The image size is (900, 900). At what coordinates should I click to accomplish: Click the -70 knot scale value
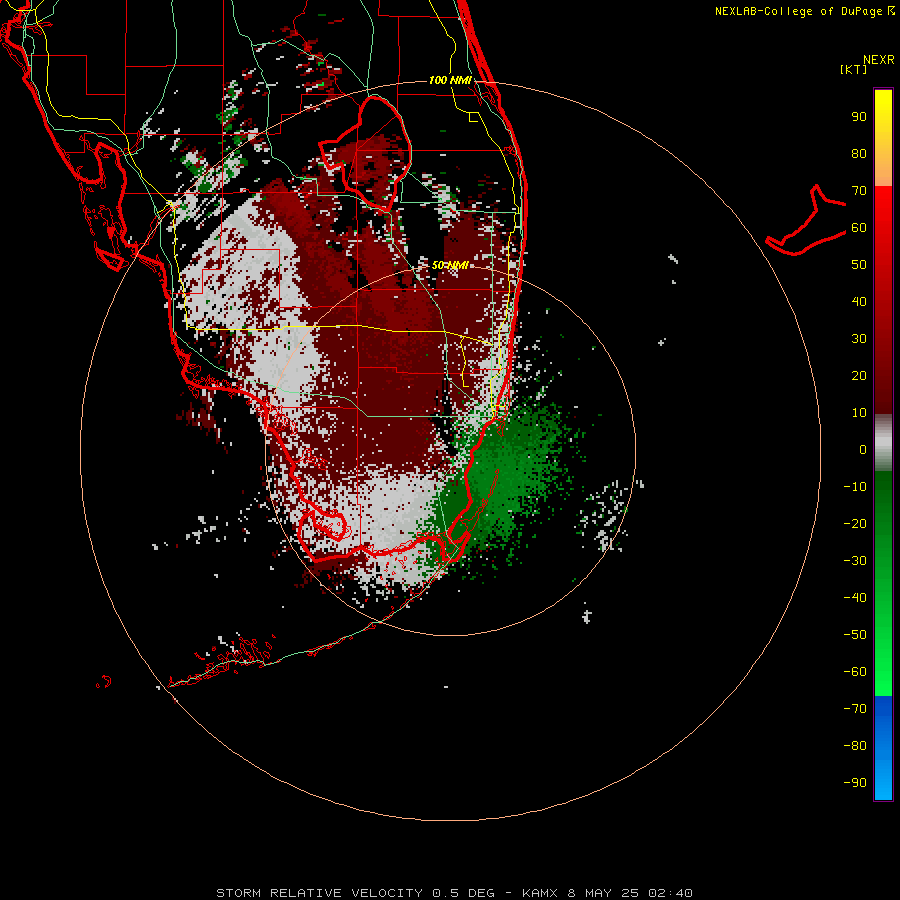point(855,708)
